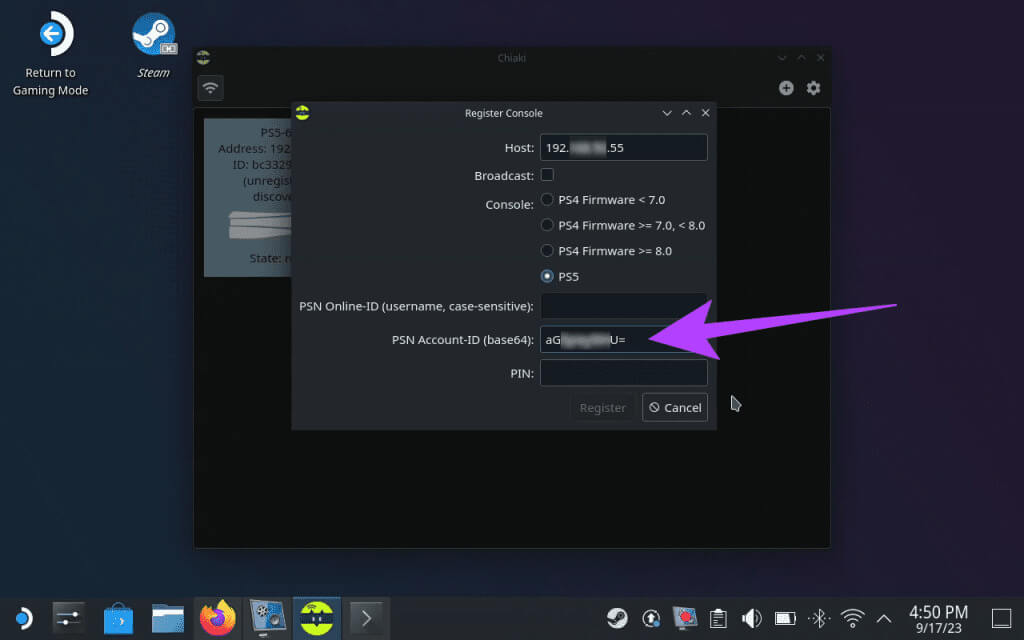This screenshot has height=640, width=1024.
Task: Switch to the screenshot app in the taskbar
Action: 267,618
